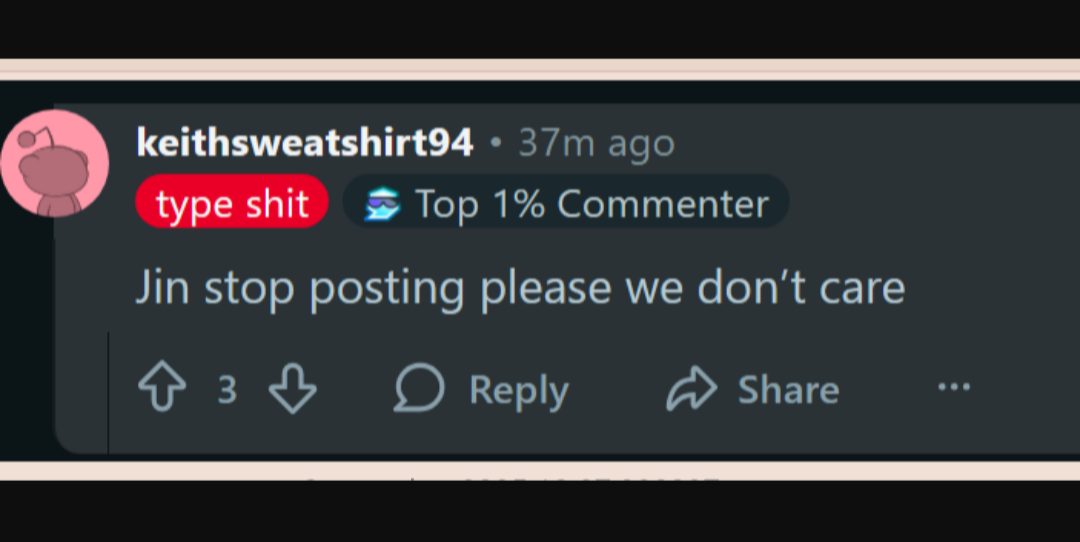
Task: Click the vote count number 3
Action: pos(227,390)
